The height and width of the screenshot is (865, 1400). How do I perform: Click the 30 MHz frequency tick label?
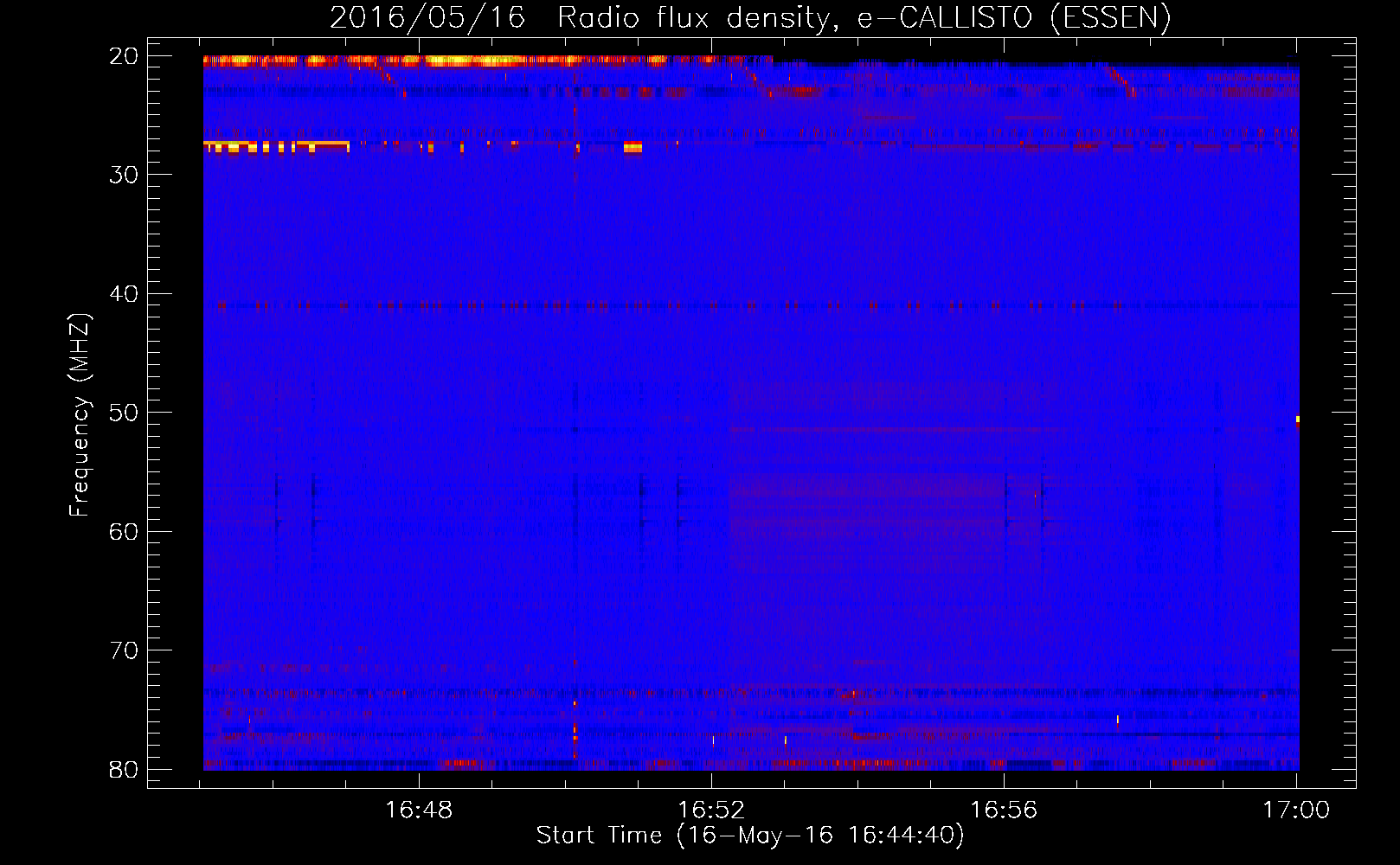coord(124,175)
